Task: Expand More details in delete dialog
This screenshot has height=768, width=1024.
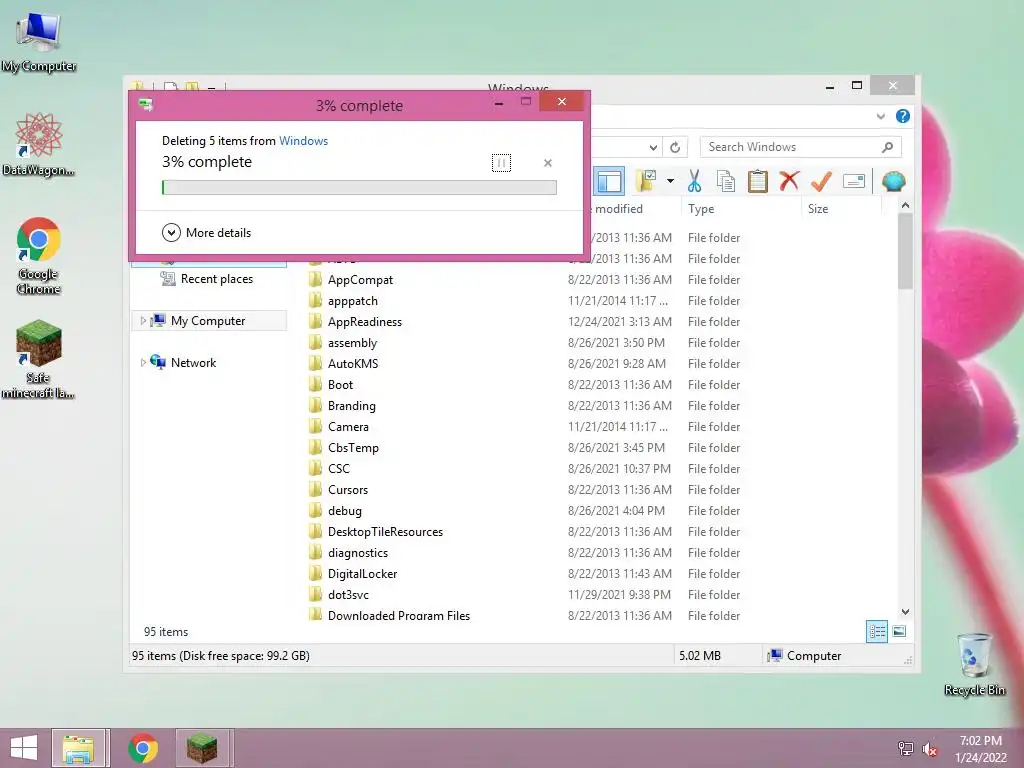Action: coord(206,232)
